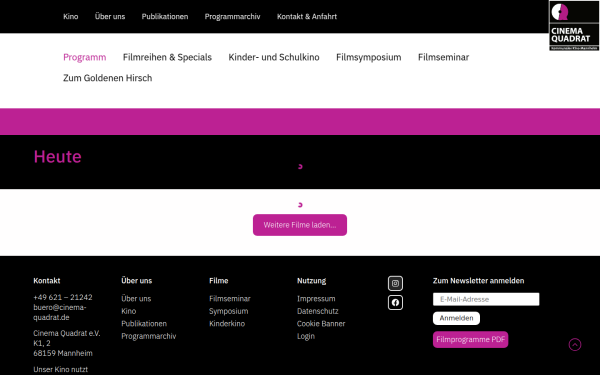600x375 pixels.
Task: Open Über uns in top navigation
Action: click(x=110, y=16)
